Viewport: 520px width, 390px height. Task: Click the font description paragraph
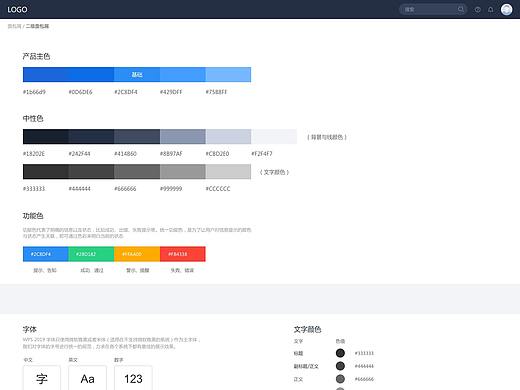pos(112,343)
